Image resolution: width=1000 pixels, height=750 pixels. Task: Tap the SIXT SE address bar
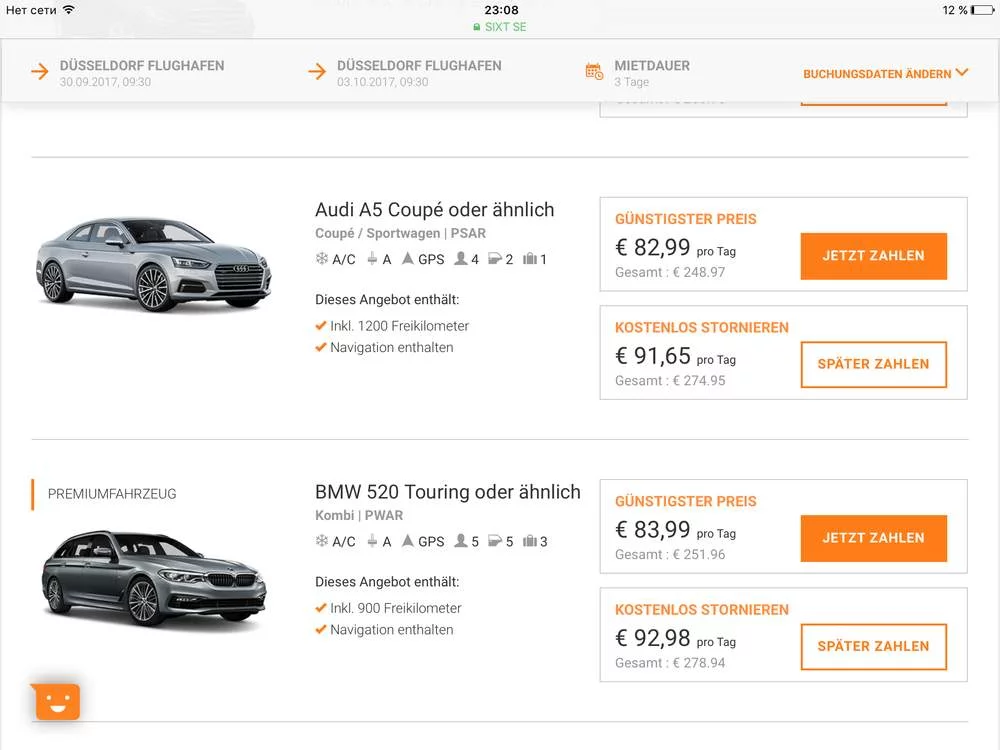[x=500, y=27]
